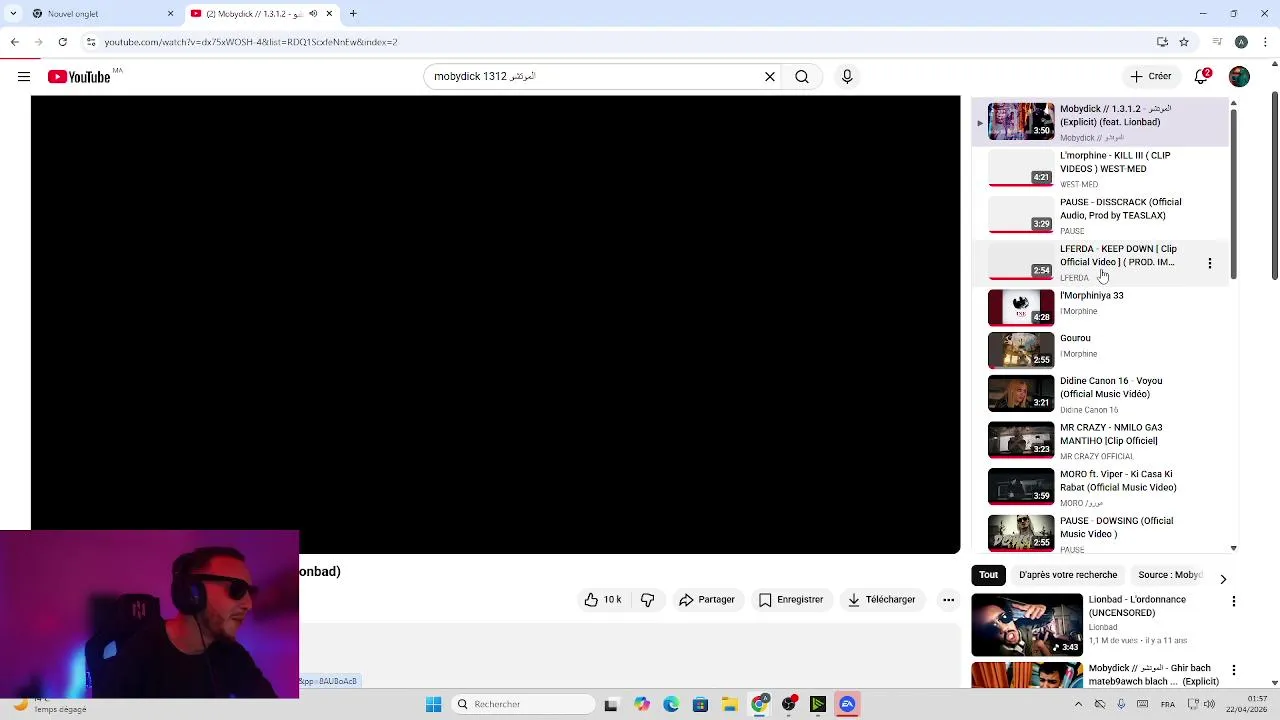This screenshot has height=720, width=1280.
Task: Open File Explorer from taskbar
Action: (x=730, y=705)
